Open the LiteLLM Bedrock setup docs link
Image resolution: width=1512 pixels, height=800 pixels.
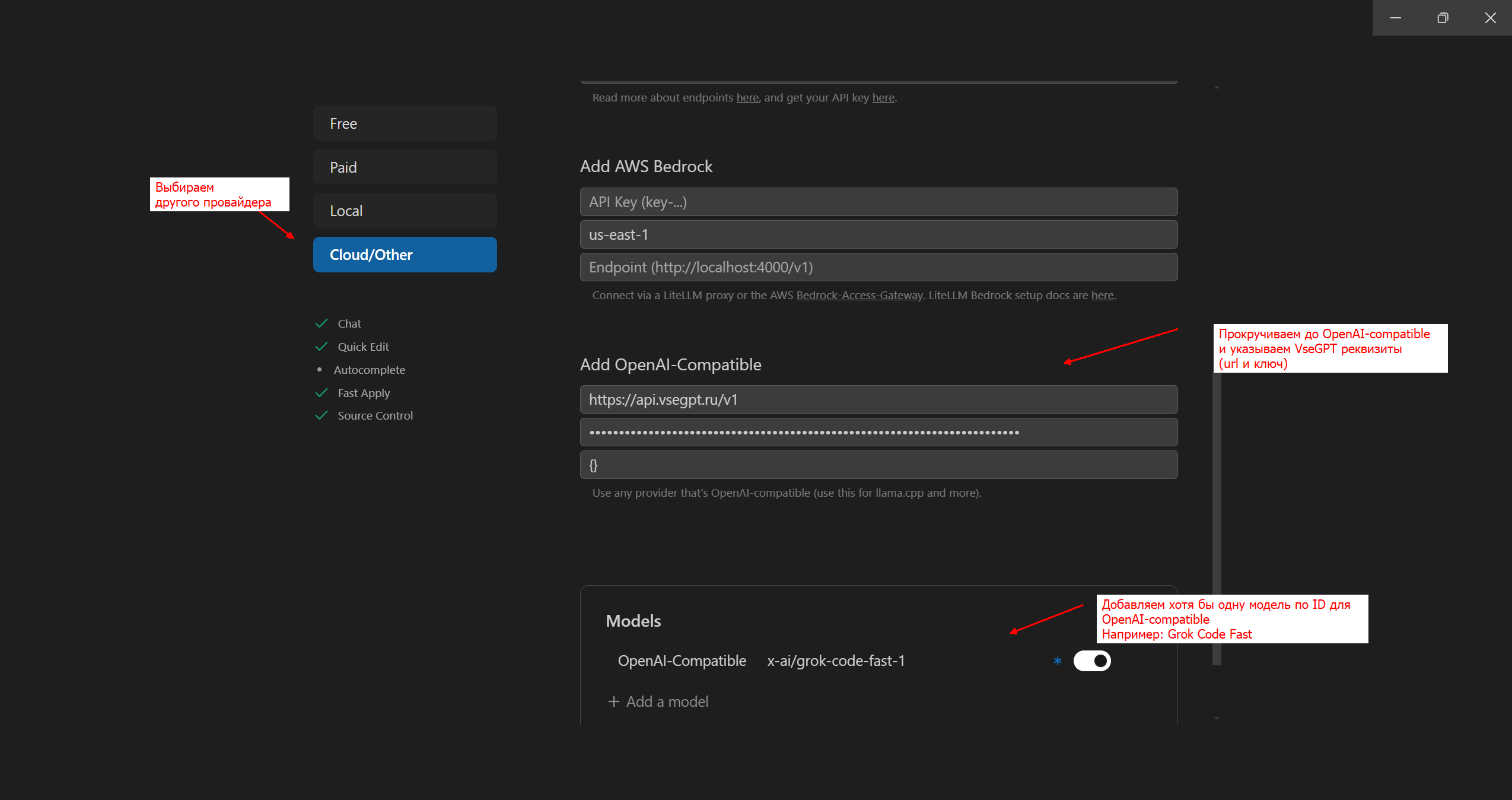(x=1102, y=295)
